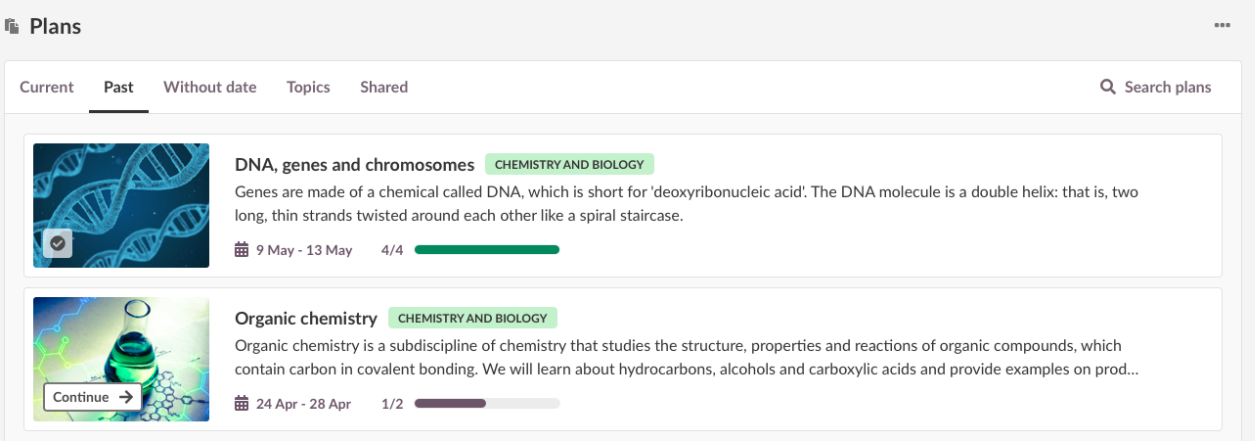
Task: Click the completed checkmark badge on DNA thumbnail
Action: click(58, 243)
